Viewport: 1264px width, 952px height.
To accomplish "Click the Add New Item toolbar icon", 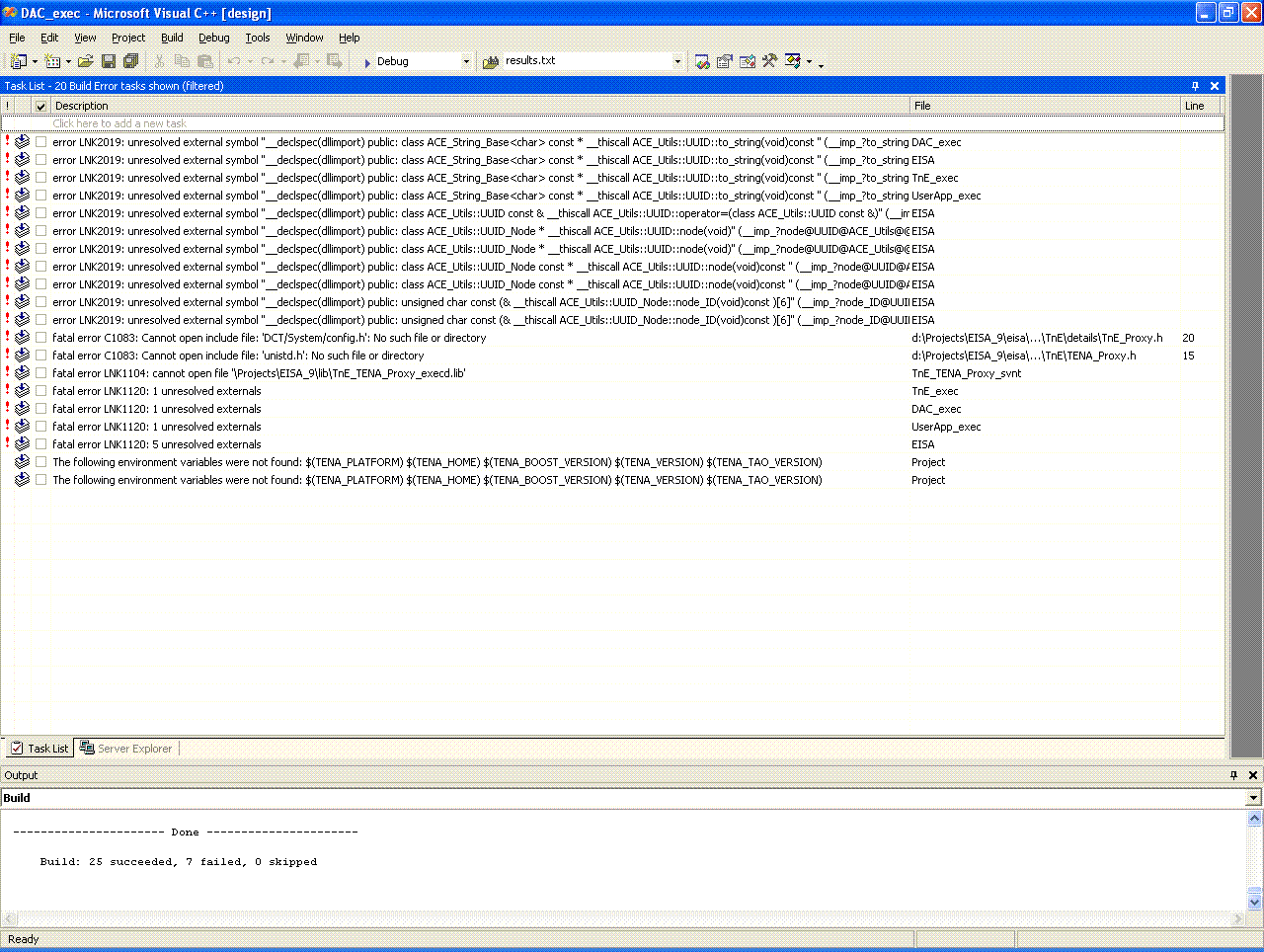I will [x=52, y=61].
